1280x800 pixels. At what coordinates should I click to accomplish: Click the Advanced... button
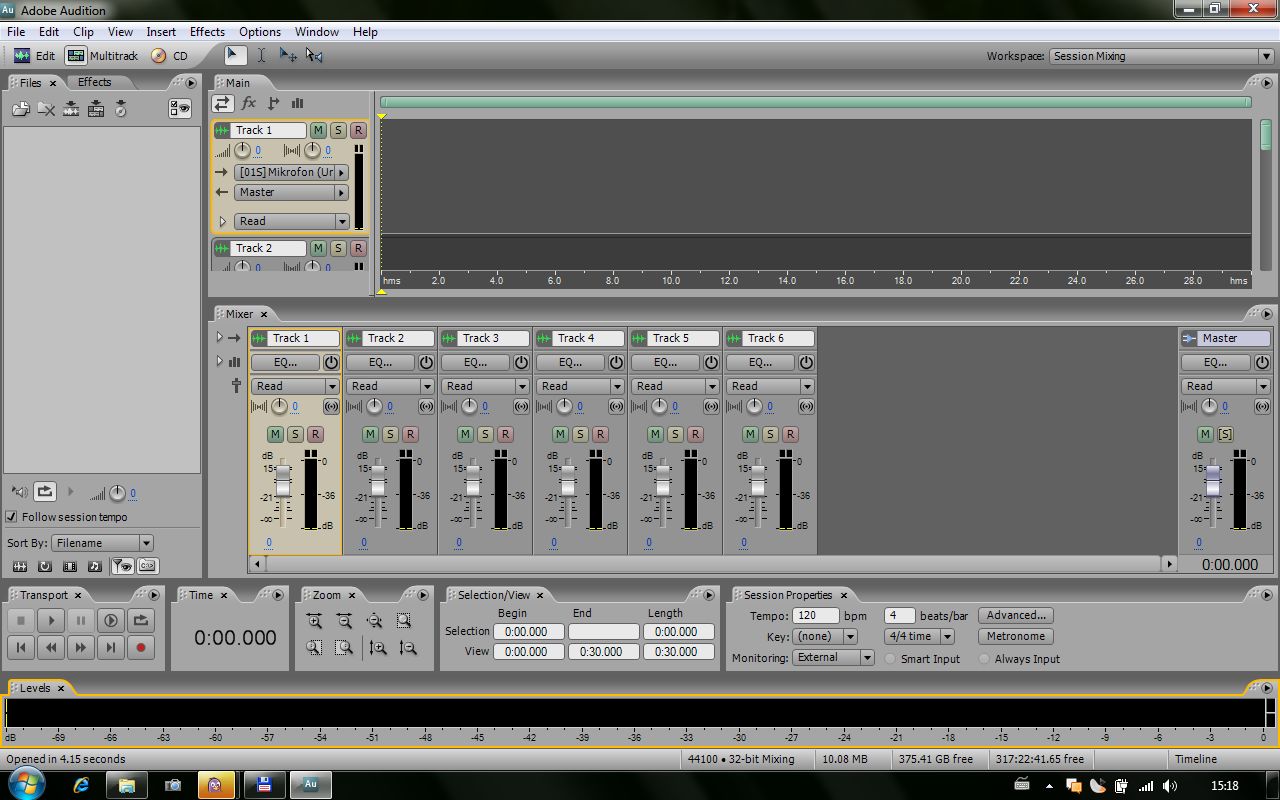(x=1016, y=615)
